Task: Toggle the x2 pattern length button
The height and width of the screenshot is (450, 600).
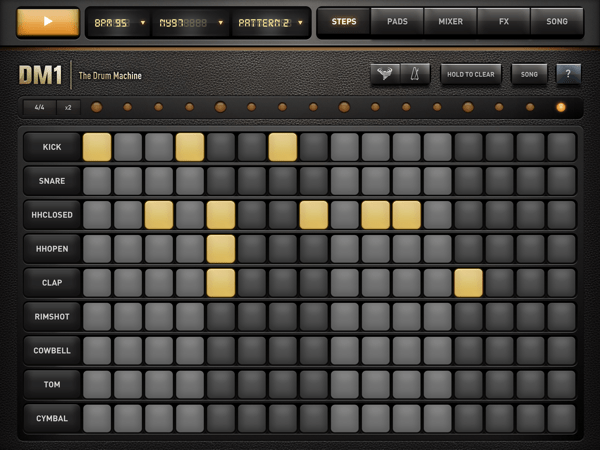Action: 68,107
